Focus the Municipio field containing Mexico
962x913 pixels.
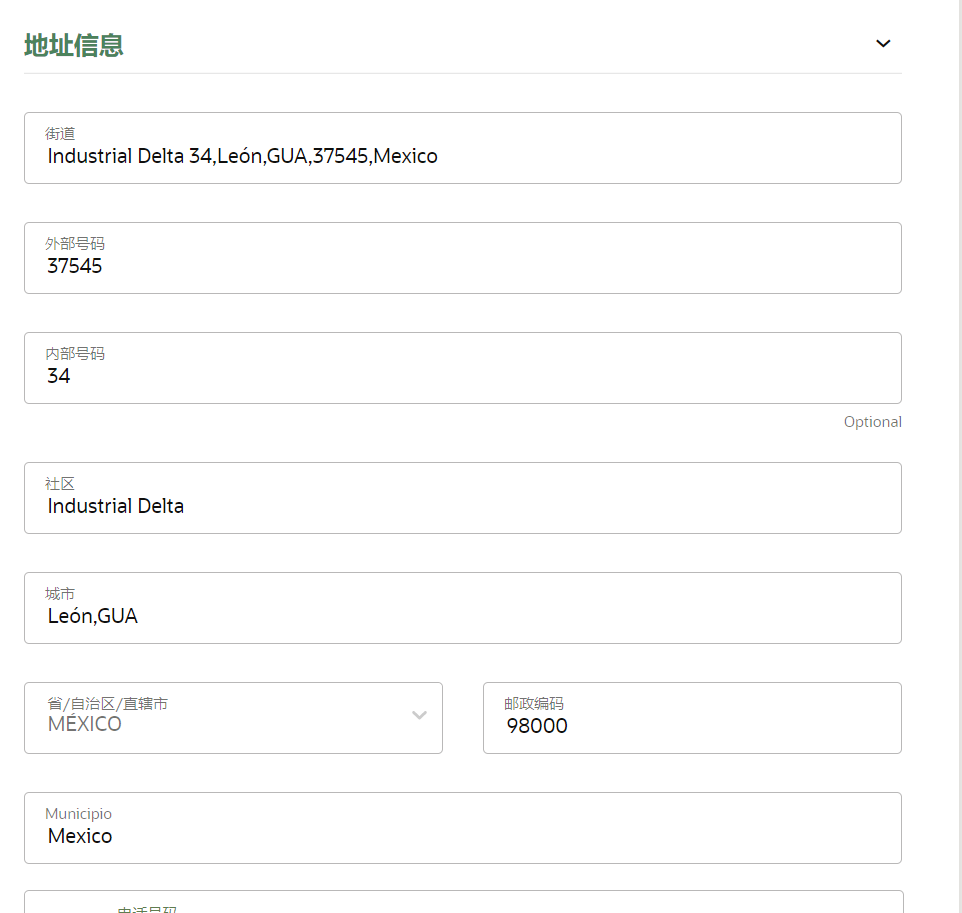coord(462,836)
